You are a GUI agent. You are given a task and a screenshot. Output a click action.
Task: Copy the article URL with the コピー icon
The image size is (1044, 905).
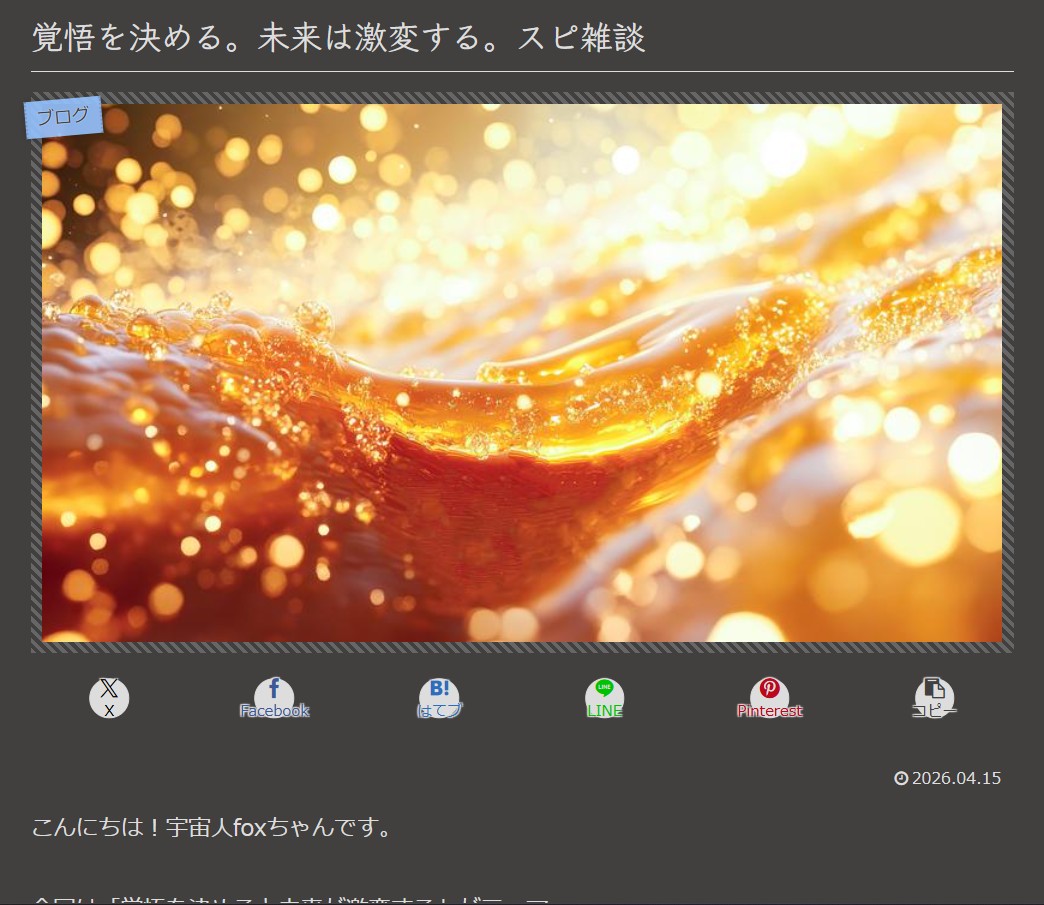(934, 691)
